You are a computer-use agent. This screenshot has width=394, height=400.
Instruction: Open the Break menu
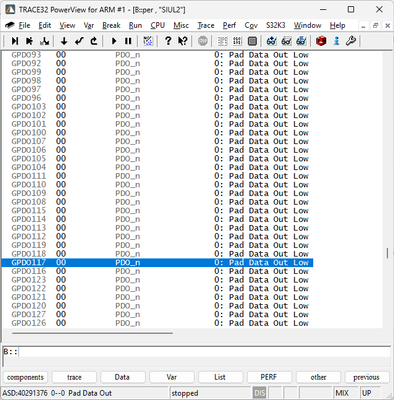(111, 25)
